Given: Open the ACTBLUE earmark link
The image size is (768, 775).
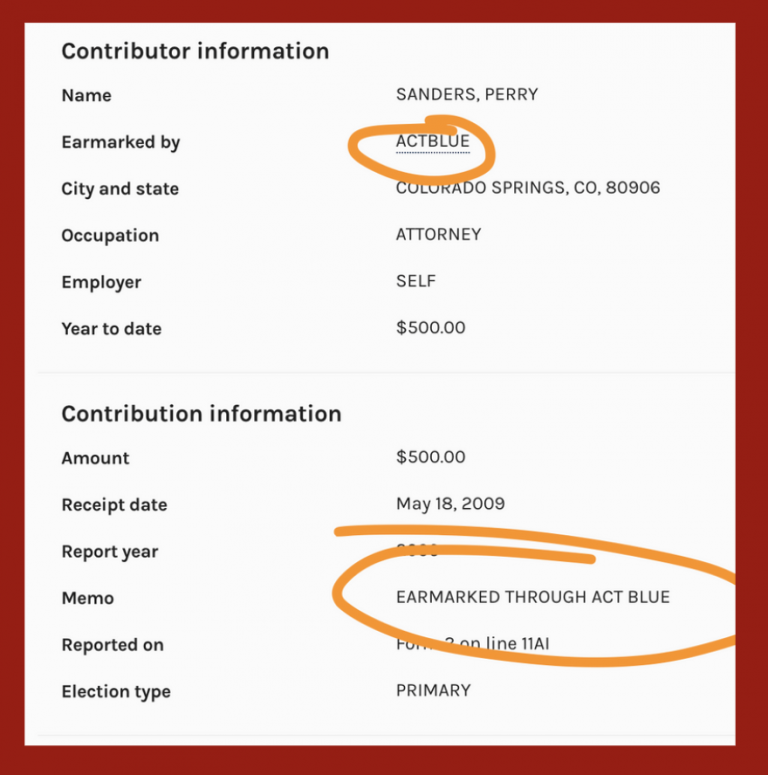Looking at the screenshot, I should click(x=432, y=142).
